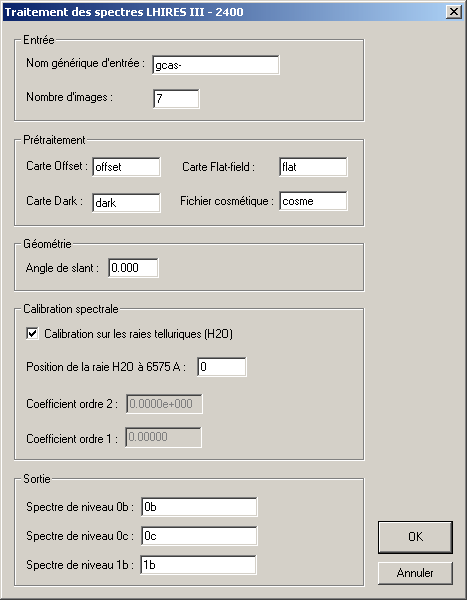Image resolution: width=467 pixels, height=600 pixels.
Task: Click the Spectre de niveau 0b label
Action: [x=80, y=507]
